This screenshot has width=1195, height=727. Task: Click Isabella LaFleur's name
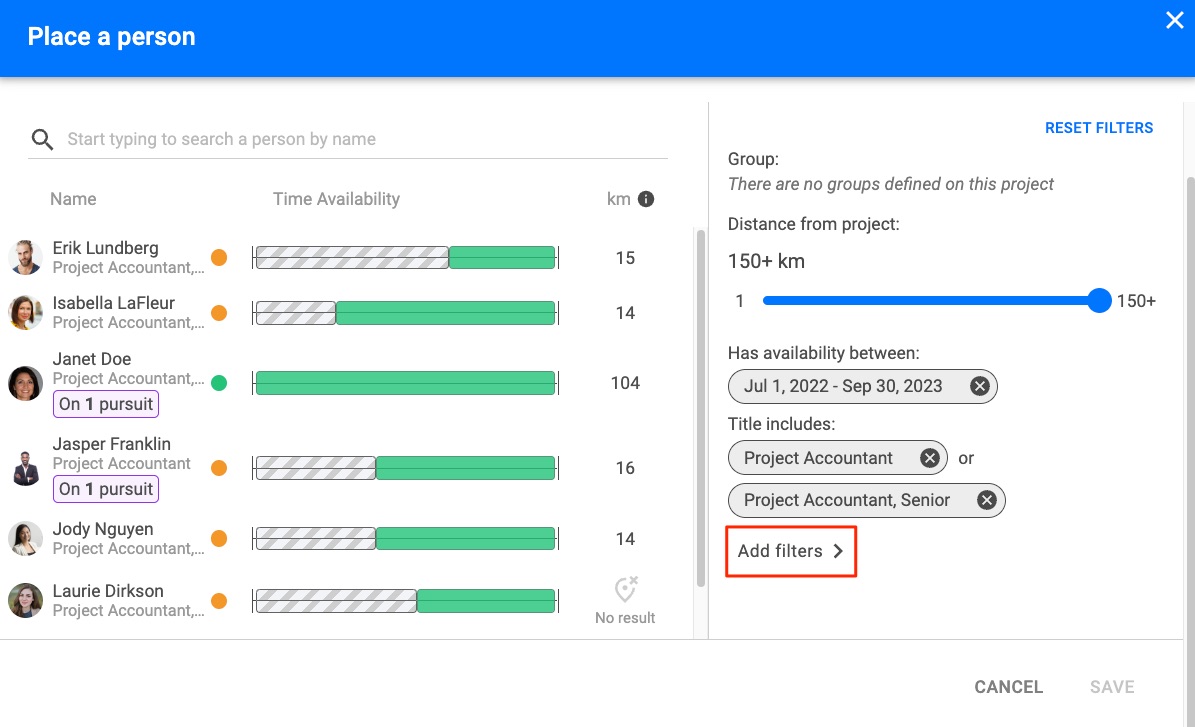point(114,303)
